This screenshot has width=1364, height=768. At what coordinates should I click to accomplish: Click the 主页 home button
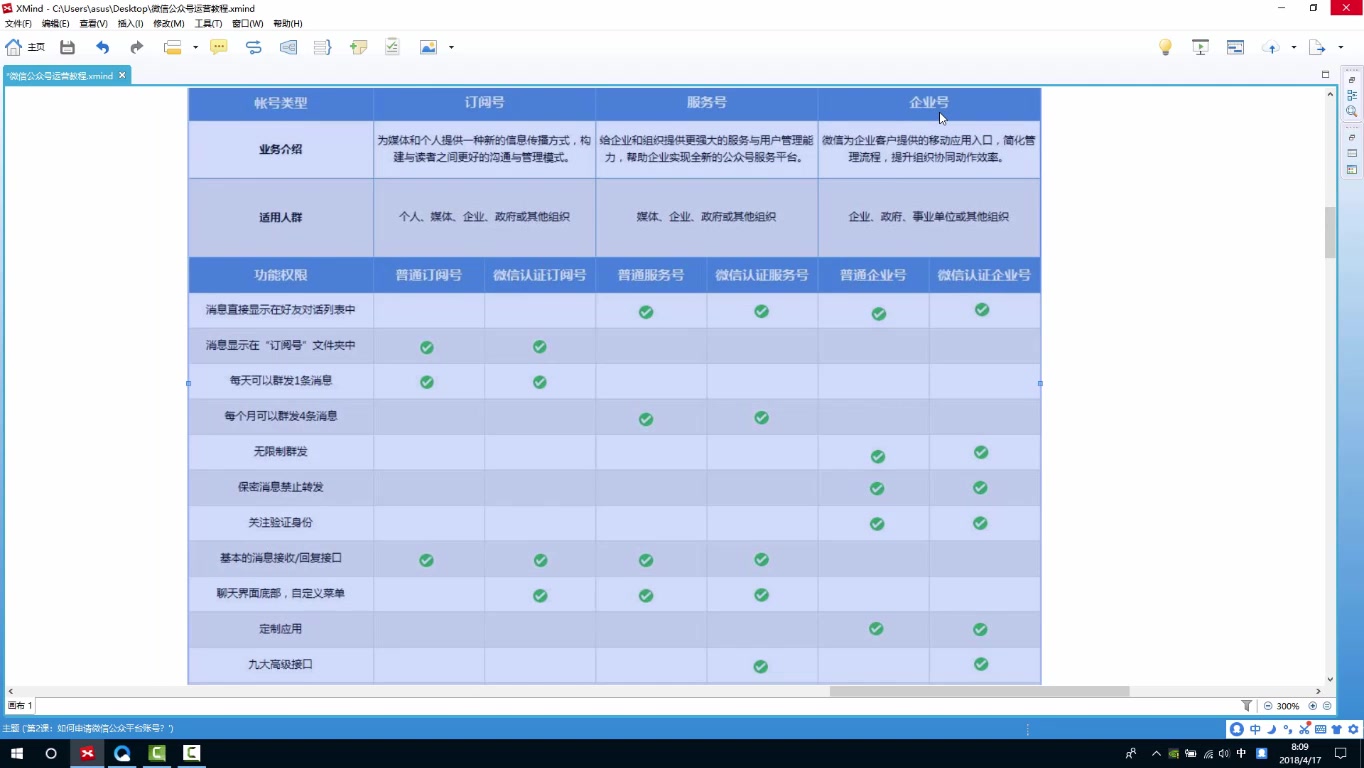click(25, 47)
